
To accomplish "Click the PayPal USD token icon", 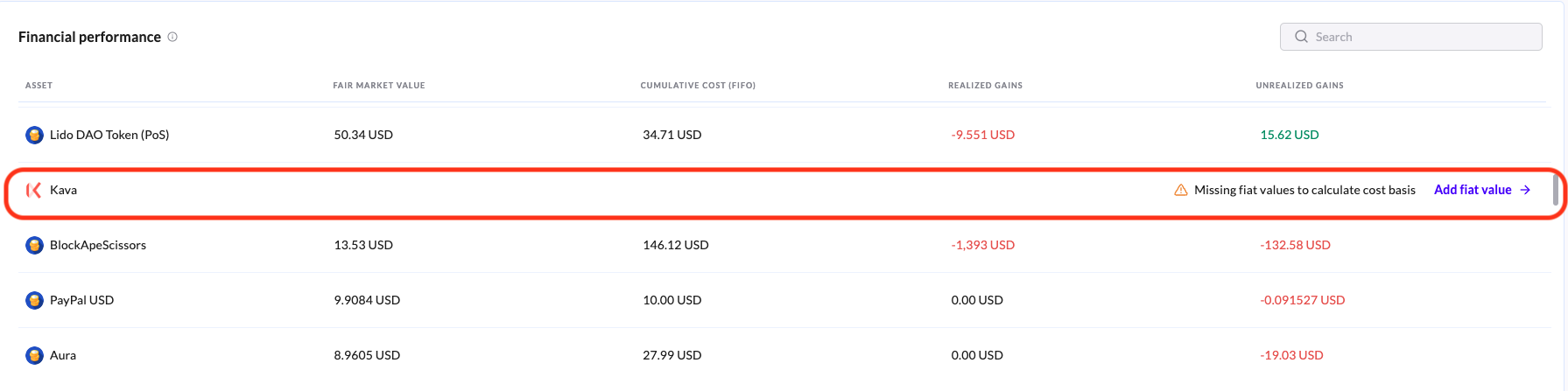I will point(34,300).
